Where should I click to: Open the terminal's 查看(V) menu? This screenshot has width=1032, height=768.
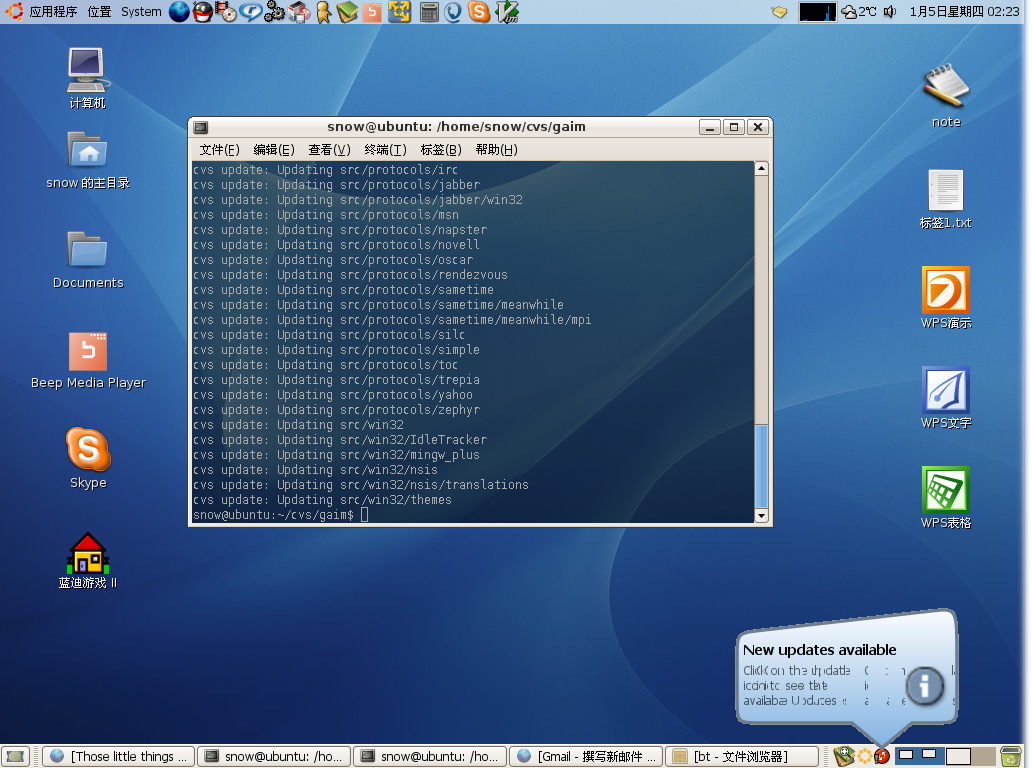pyautogui.click(x=329, y=150)
